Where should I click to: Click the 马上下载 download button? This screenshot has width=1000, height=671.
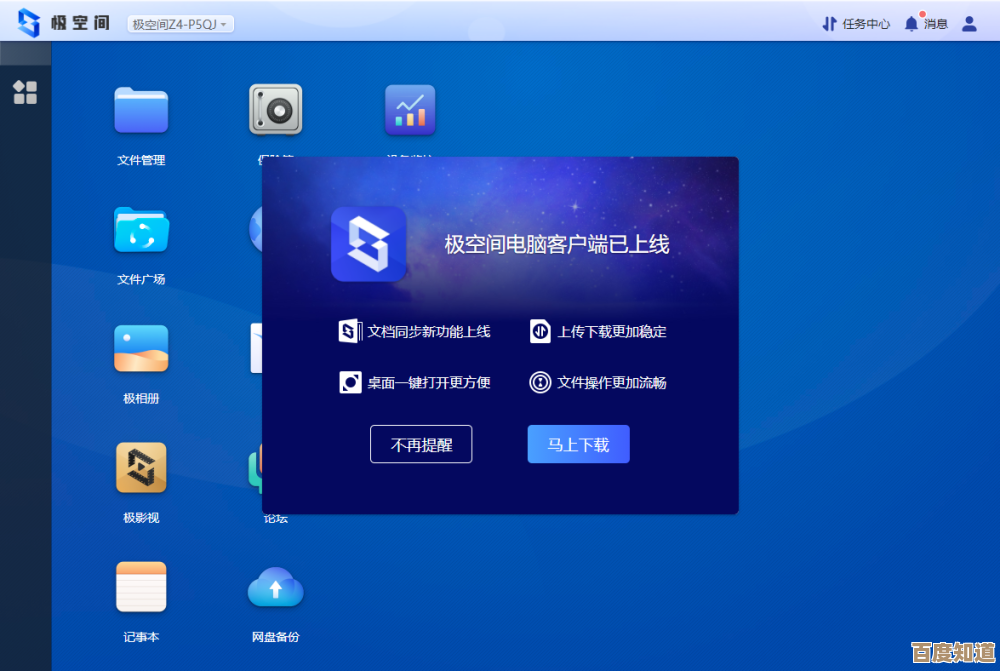[578, 445]
